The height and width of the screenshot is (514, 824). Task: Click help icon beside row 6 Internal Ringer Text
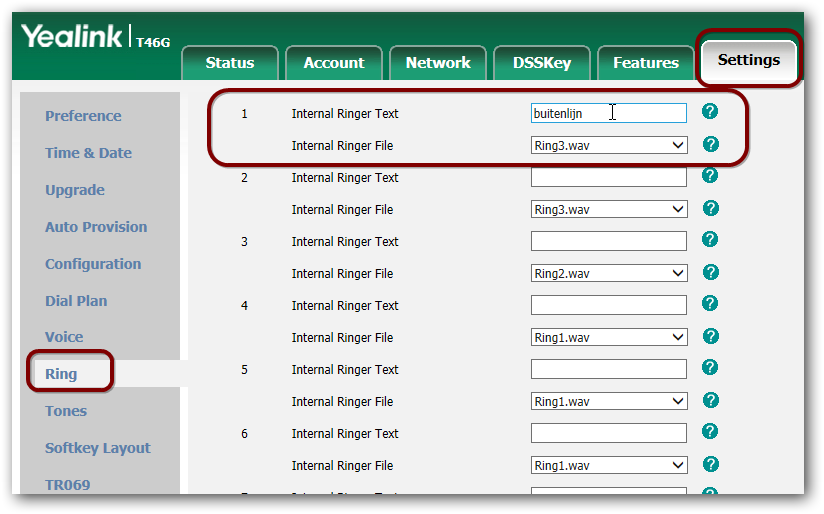(710, 432)
